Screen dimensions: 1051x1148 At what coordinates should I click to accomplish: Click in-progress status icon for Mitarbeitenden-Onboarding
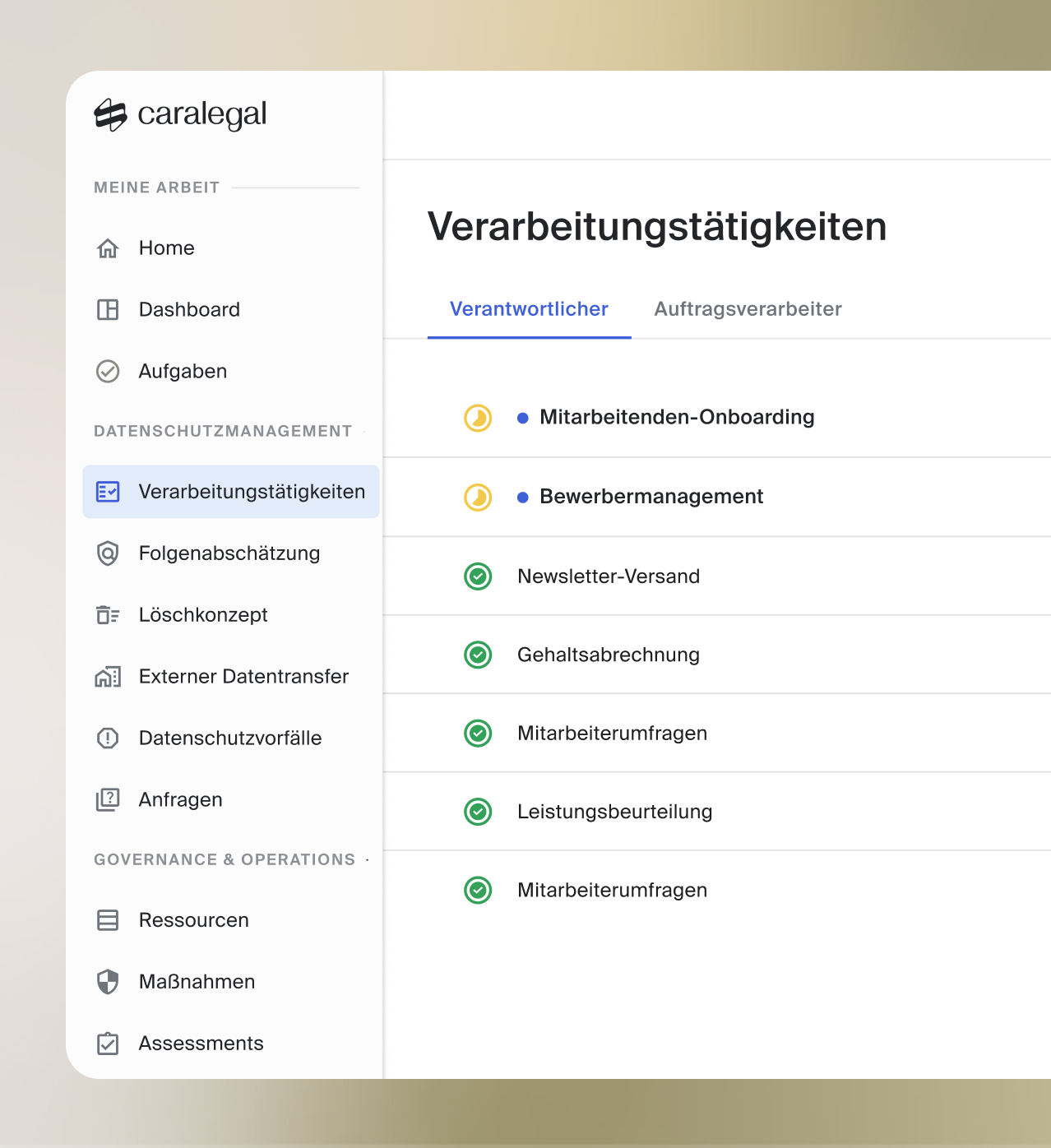[x=478, y=418]
